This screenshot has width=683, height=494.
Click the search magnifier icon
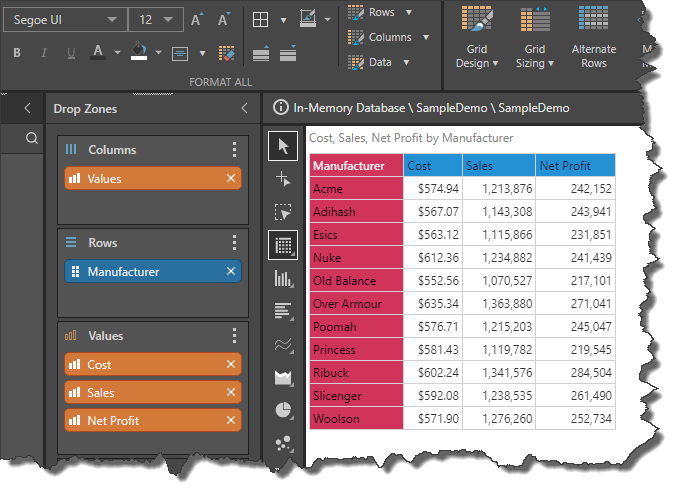pos(32,138)
